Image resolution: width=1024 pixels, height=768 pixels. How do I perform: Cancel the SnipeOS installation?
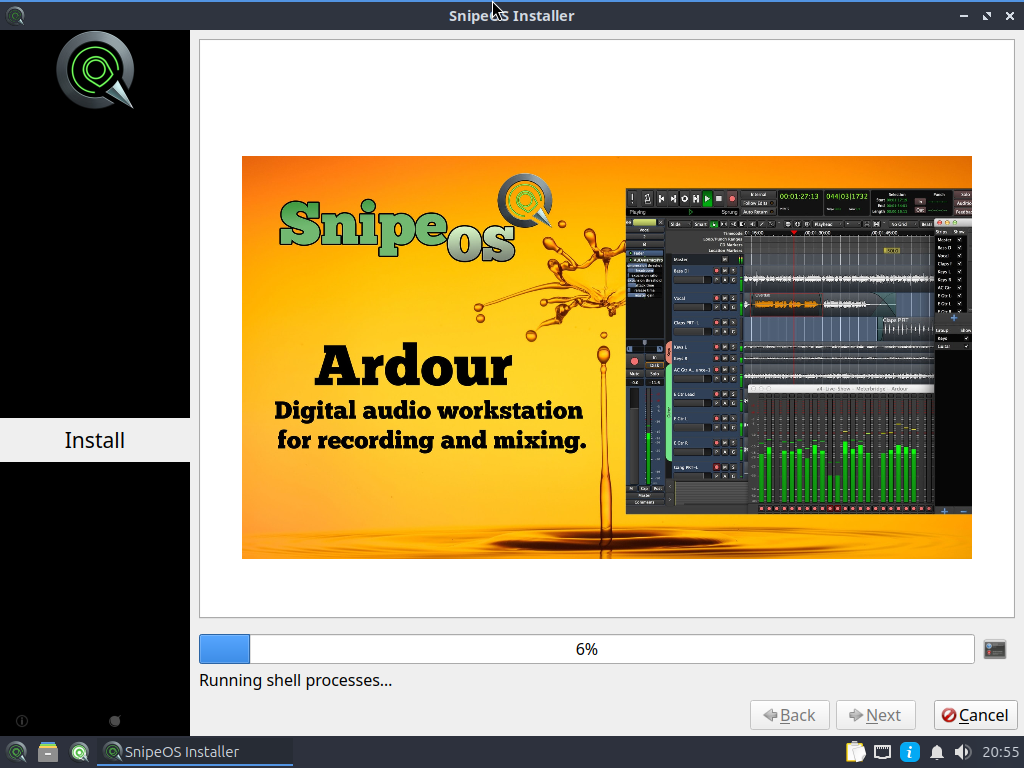tap(975, 715)
